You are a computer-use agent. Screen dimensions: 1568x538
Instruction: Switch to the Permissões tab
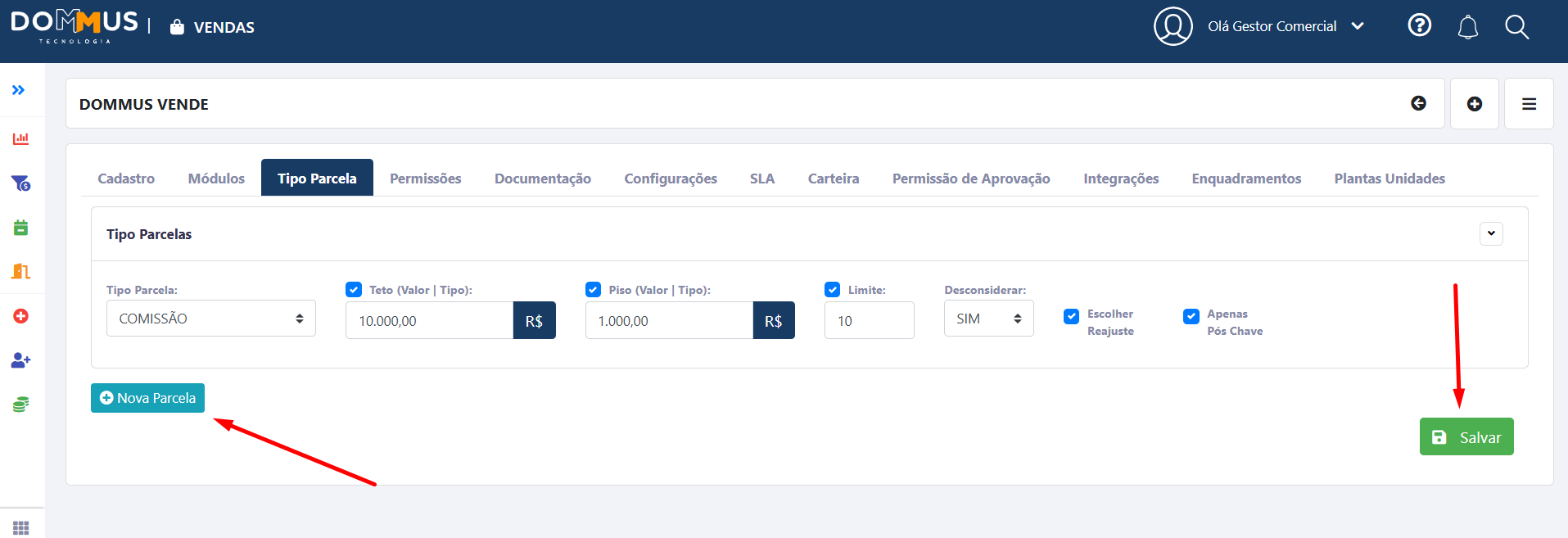[425, 179]
